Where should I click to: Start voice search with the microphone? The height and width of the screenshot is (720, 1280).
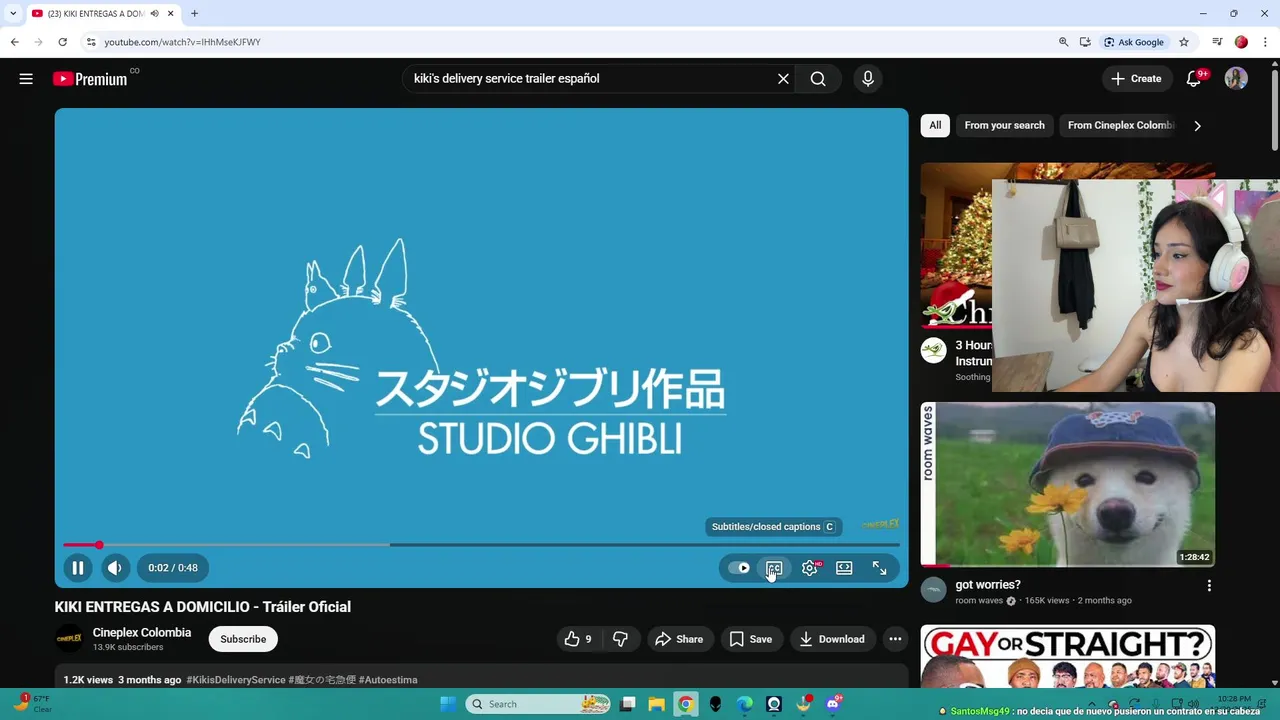pos(867,79)
